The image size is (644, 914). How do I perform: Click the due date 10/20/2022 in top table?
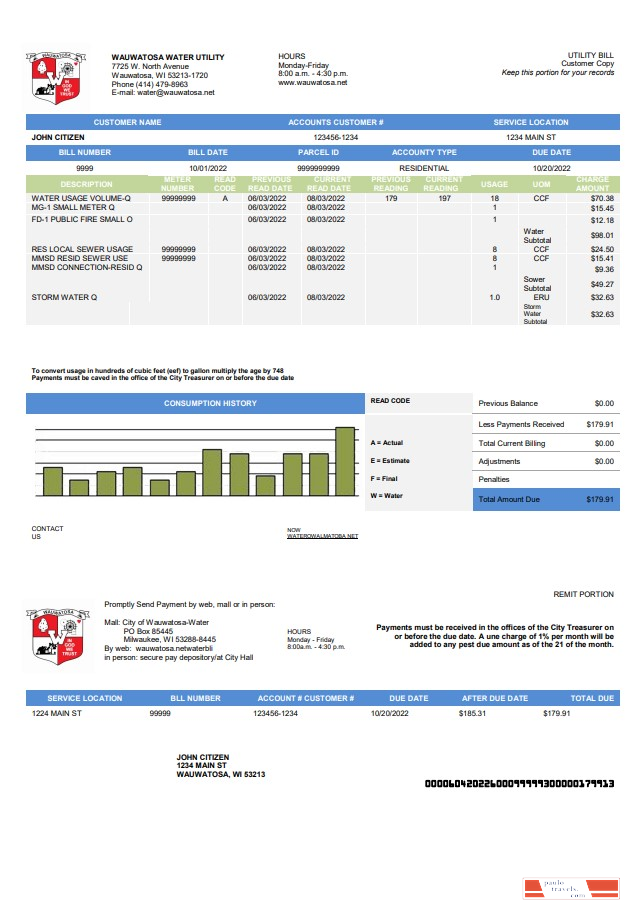(x=551, y=168)
